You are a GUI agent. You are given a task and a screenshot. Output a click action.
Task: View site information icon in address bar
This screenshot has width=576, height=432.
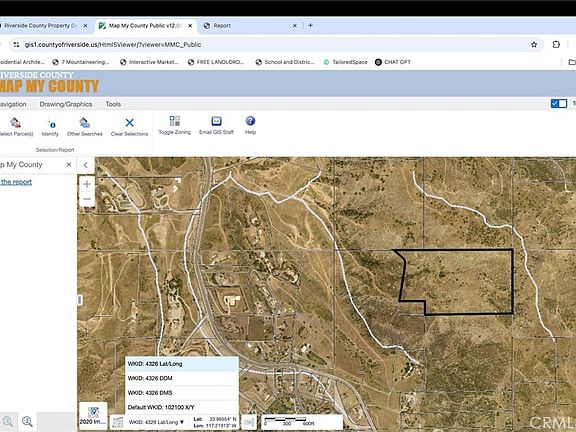(16, 44)
